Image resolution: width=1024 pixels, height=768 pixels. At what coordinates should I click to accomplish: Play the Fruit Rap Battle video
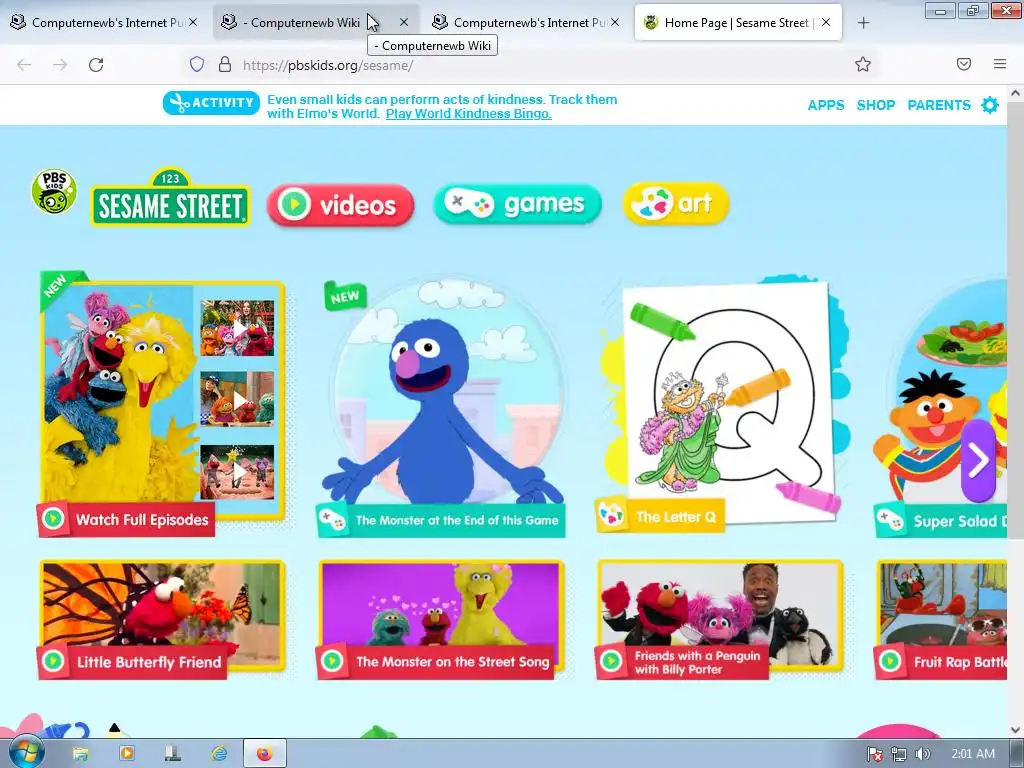pyautogui.click(x=940, y=620)
